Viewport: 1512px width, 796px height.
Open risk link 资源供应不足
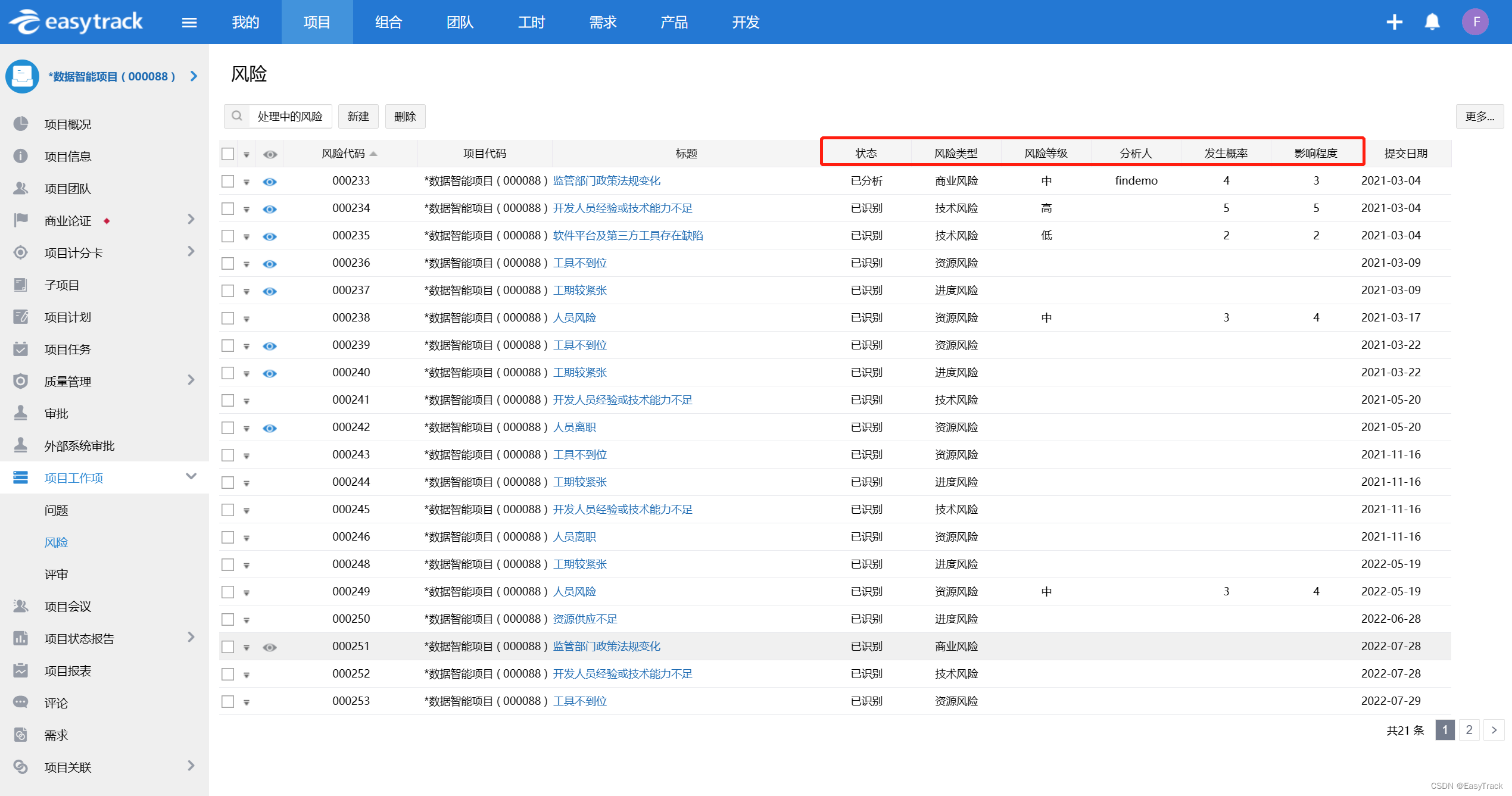tap(585, 619)
